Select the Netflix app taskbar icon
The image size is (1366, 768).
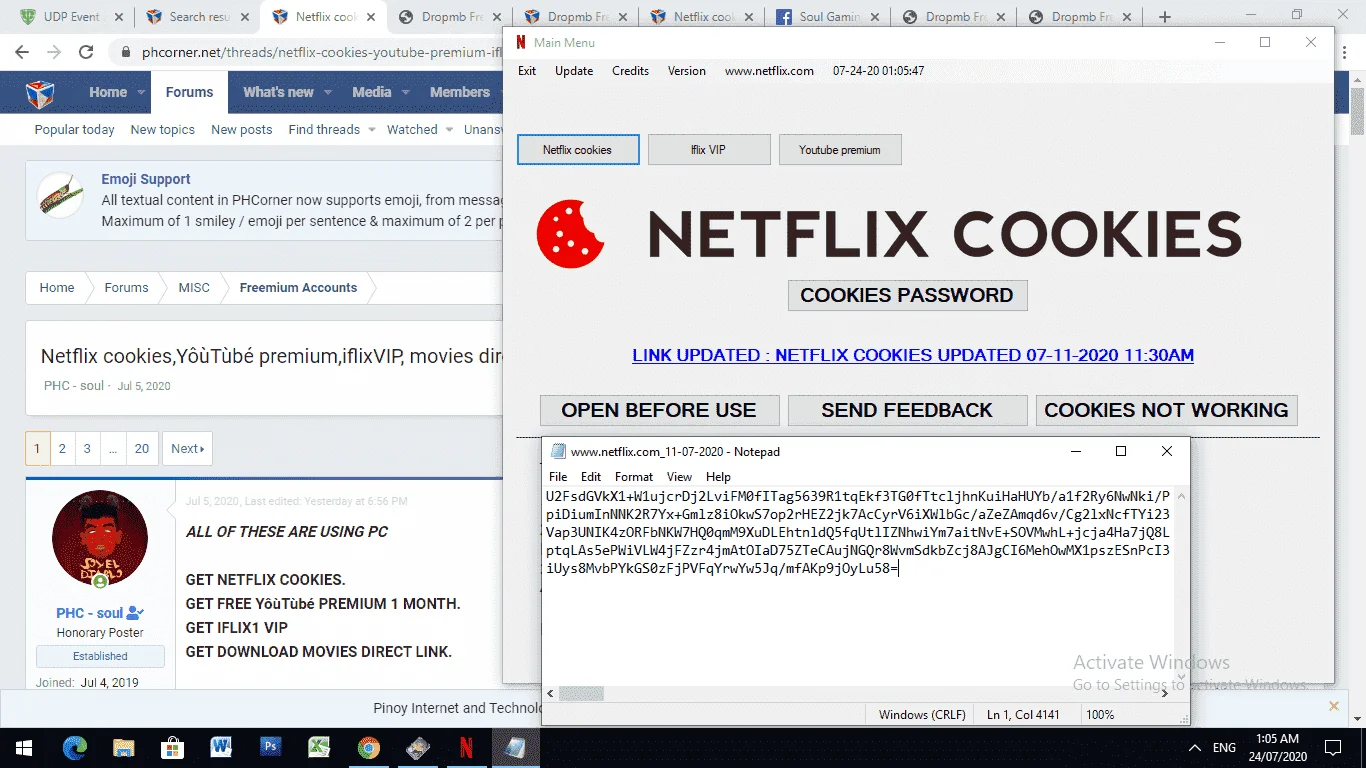point(466,747)
